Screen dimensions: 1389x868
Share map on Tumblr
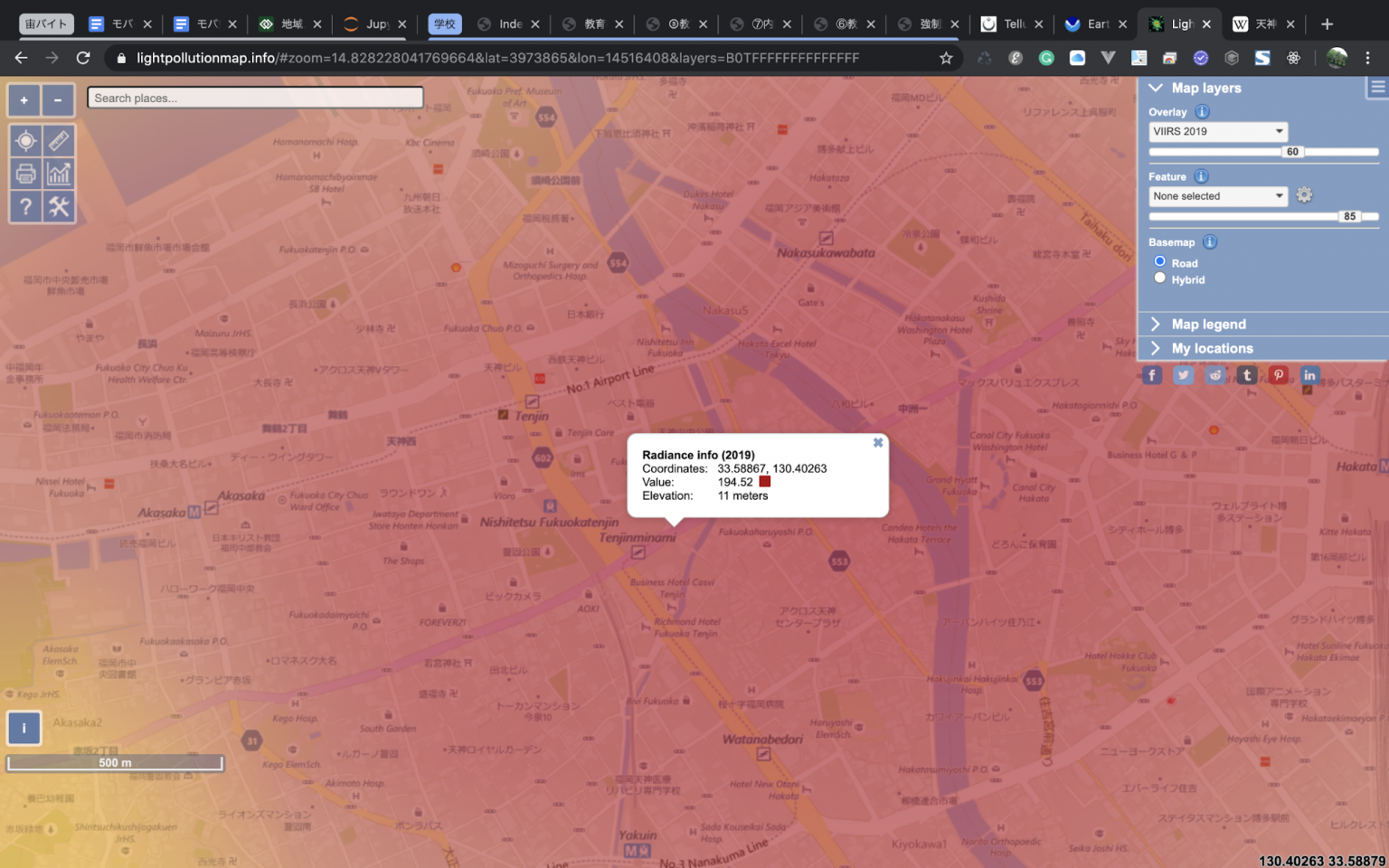1247,375
